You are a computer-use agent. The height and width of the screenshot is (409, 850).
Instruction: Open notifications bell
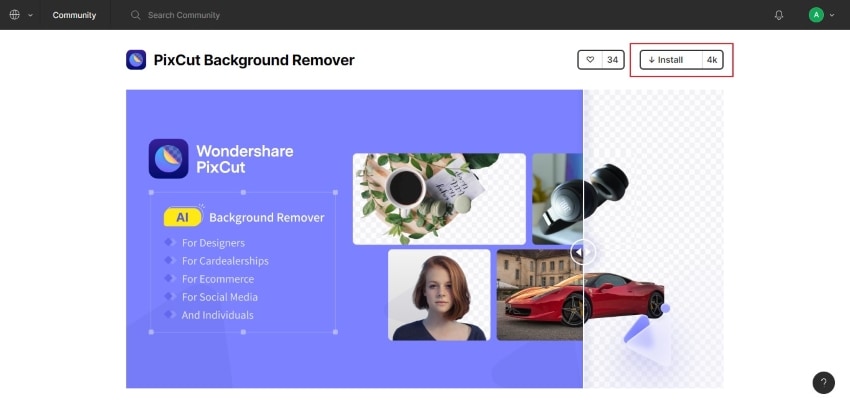[779, 15]
